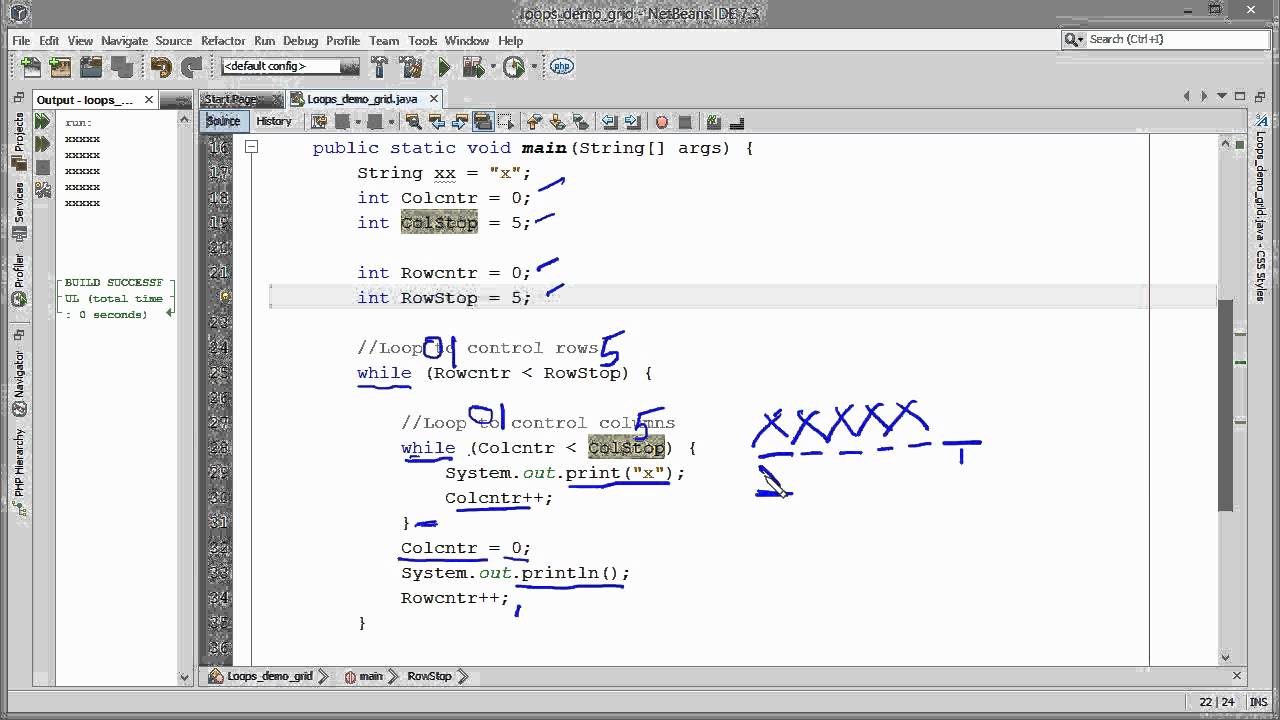Collapse the main method code fold
Viewport: 1280px width, 720px height.
(252, 147)
